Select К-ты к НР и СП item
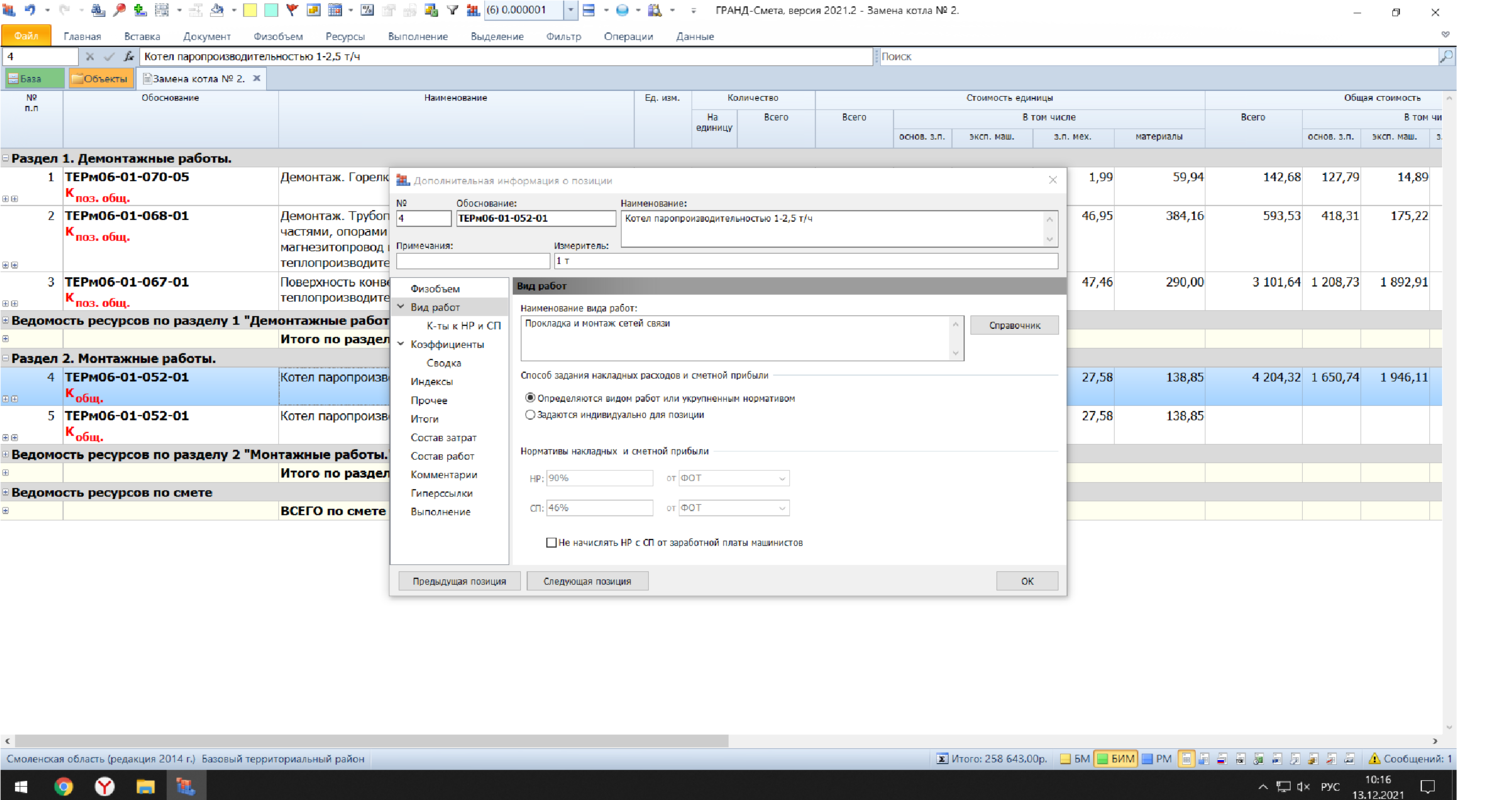 tap(464, 326)
